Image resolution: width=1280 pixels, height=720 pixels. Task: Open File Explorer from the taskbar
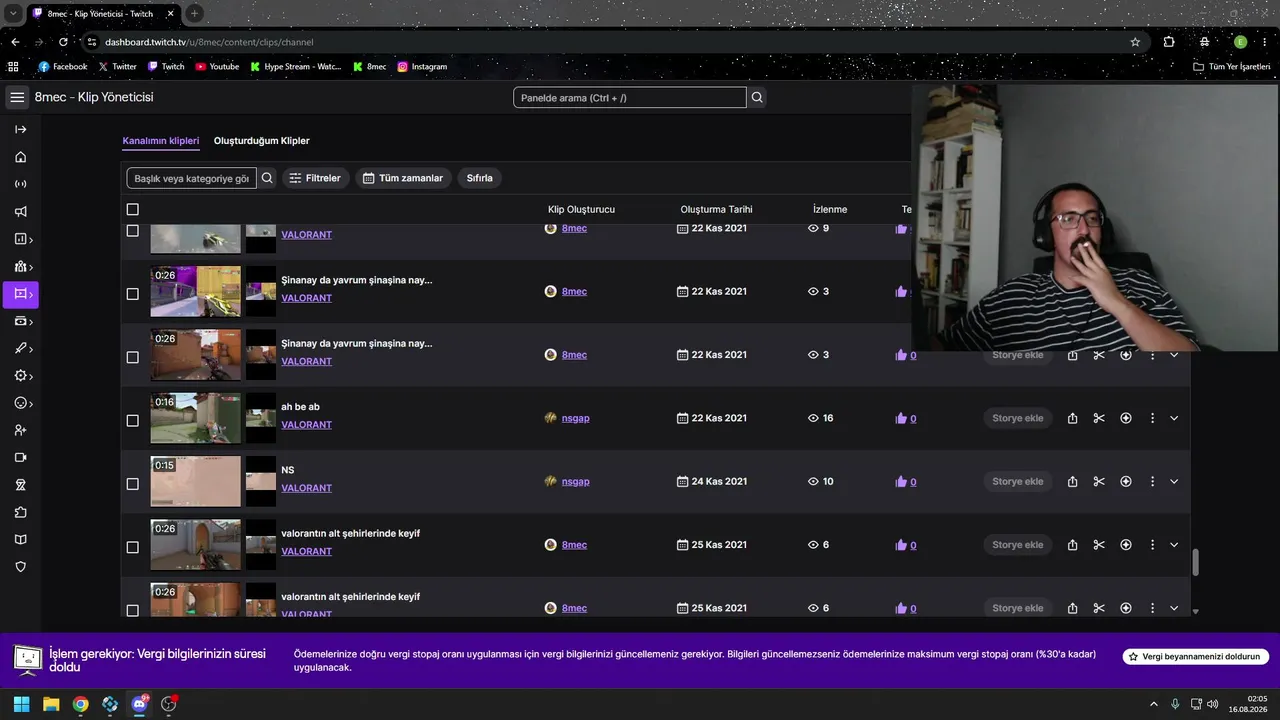point(51,704)
